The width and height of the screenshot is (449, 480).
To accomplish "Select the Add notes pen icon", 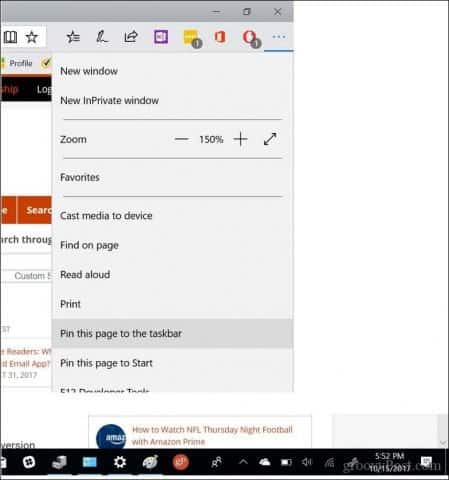I will 102,37.
